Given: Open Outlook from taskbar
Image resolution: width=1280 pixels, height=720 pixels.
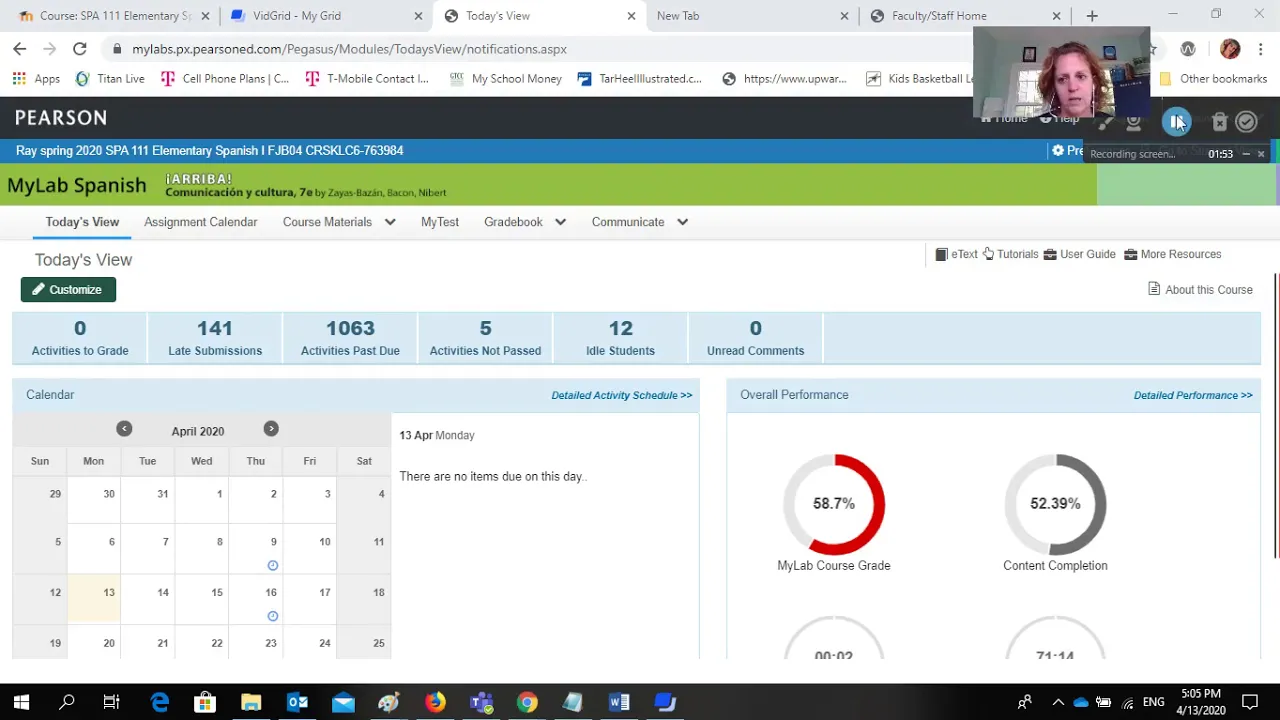Looking at the screenshot, I should tap(297, 703).
